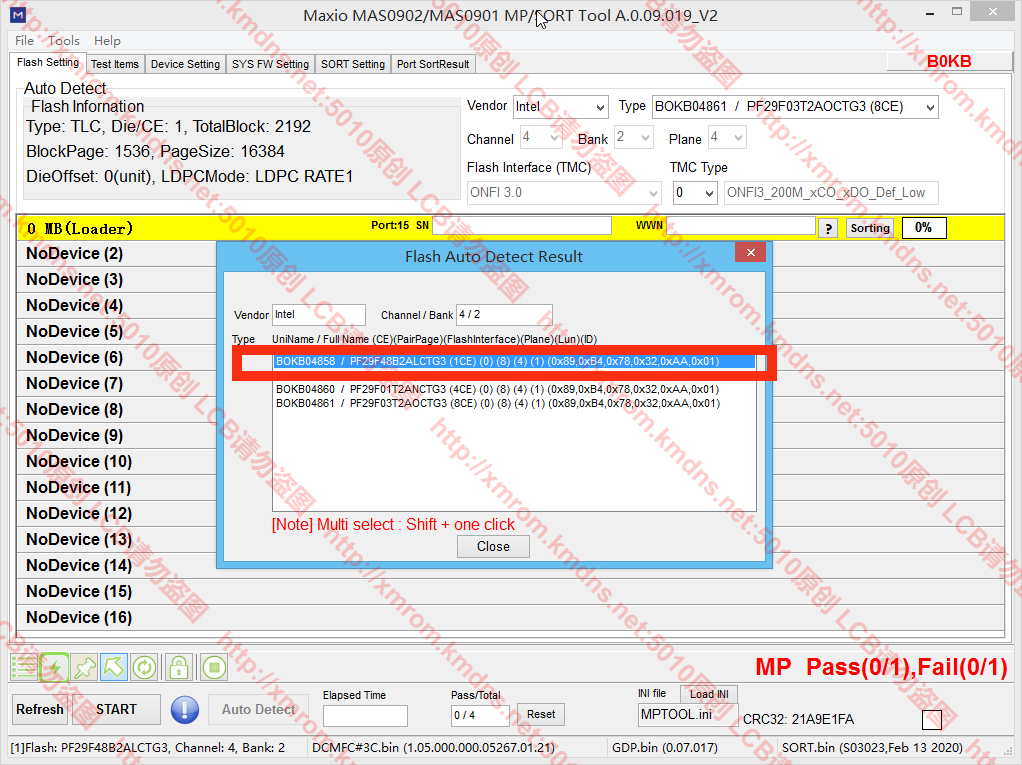This screenshot has height=765, width=1022.
Task: Click the circular refresh arrows icon
Action: click(144, 667)
